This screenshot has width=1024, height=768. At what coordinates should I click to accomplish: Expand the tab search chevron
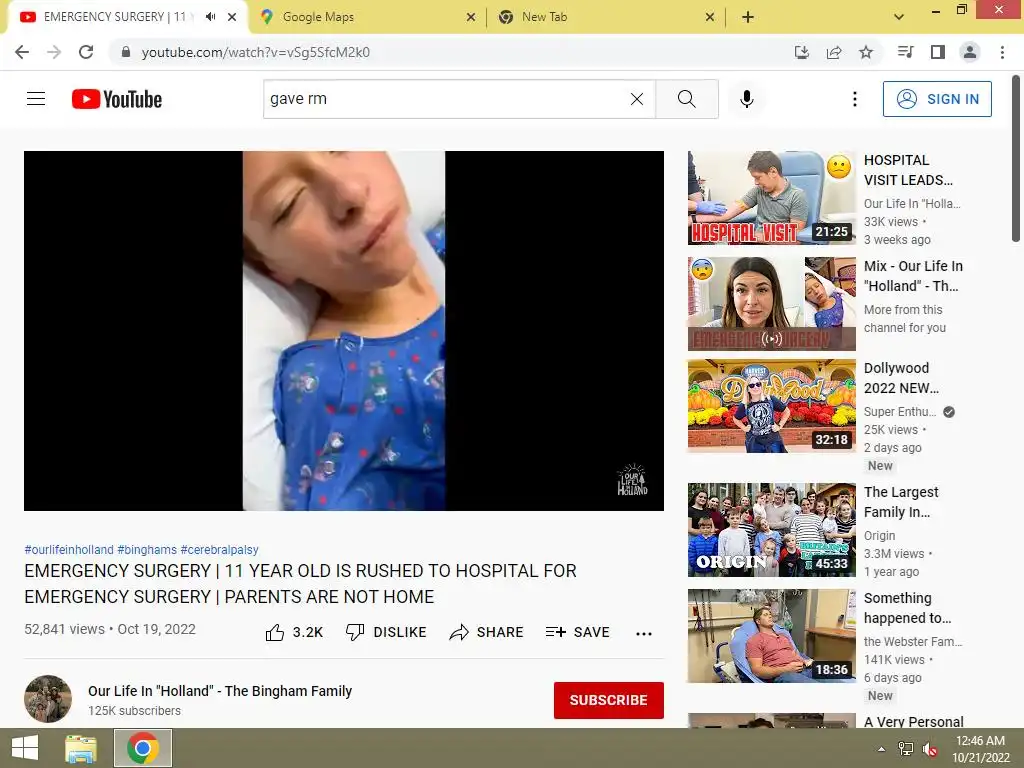pyautogui.click(x=899, y=17)
